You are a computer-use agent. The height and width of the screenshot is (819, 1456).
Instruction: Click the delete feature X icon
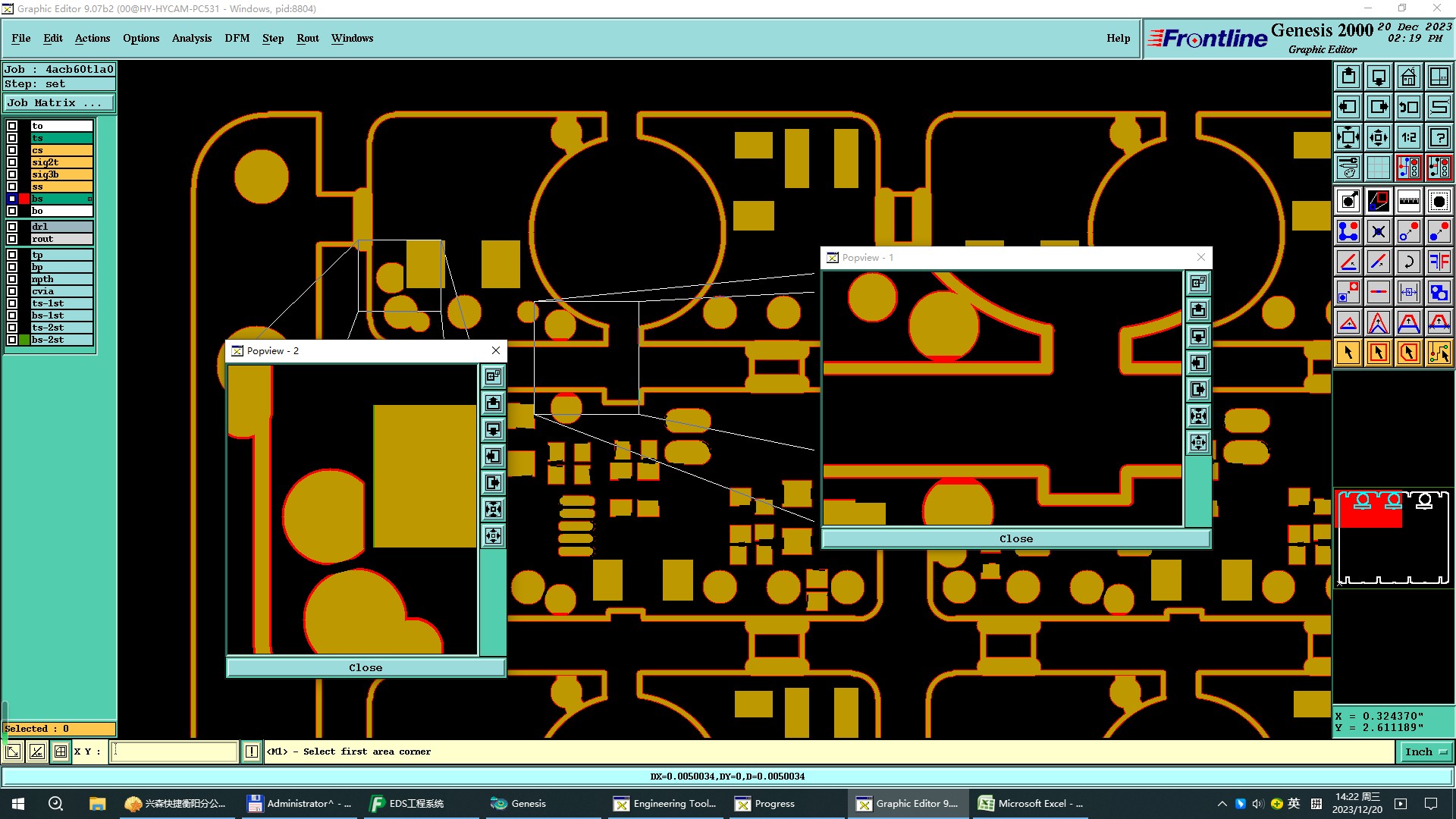[x=1378, y=231]
